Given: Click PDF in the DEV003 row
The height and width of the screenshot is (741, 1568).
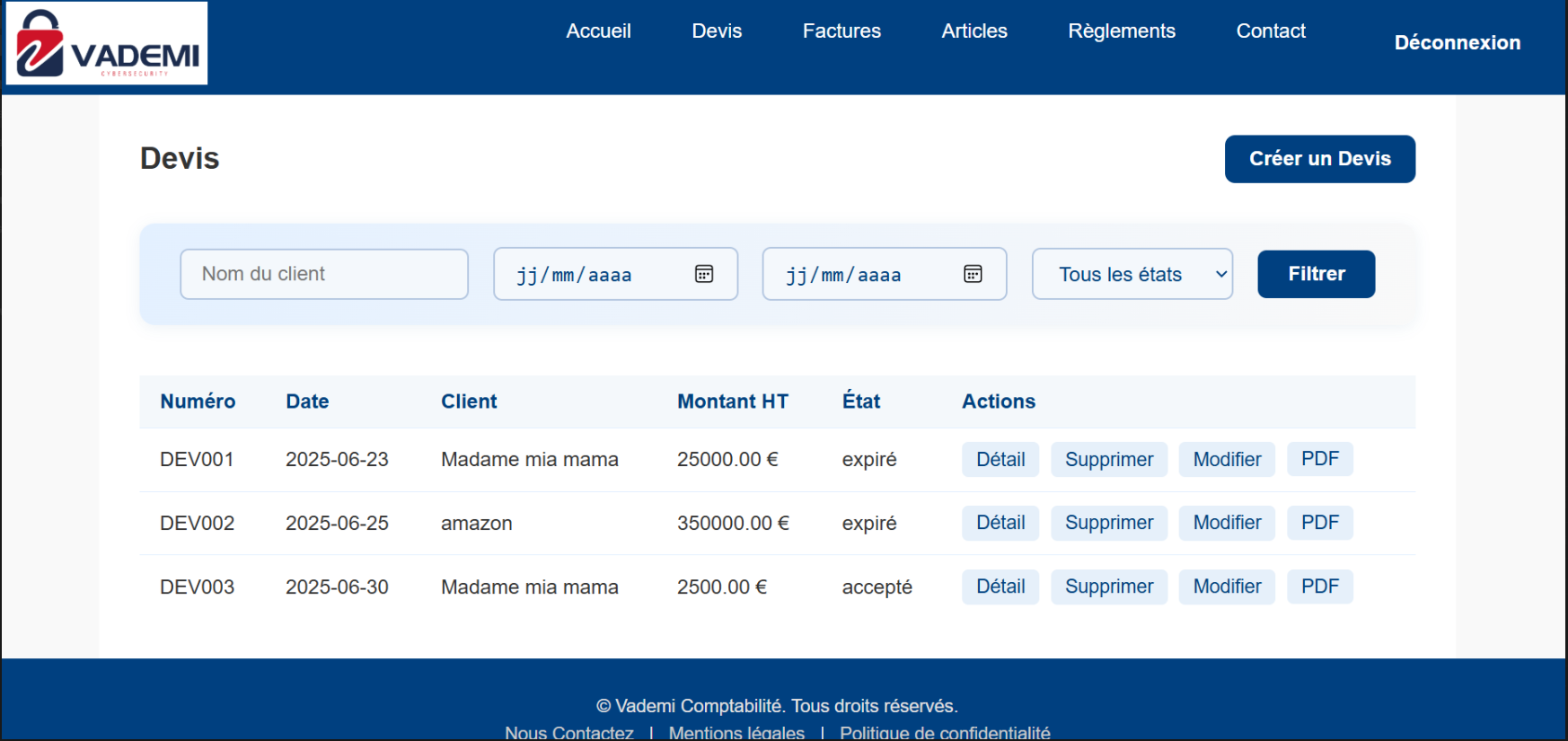Looking at the screenshot, I should point(1320,587).
